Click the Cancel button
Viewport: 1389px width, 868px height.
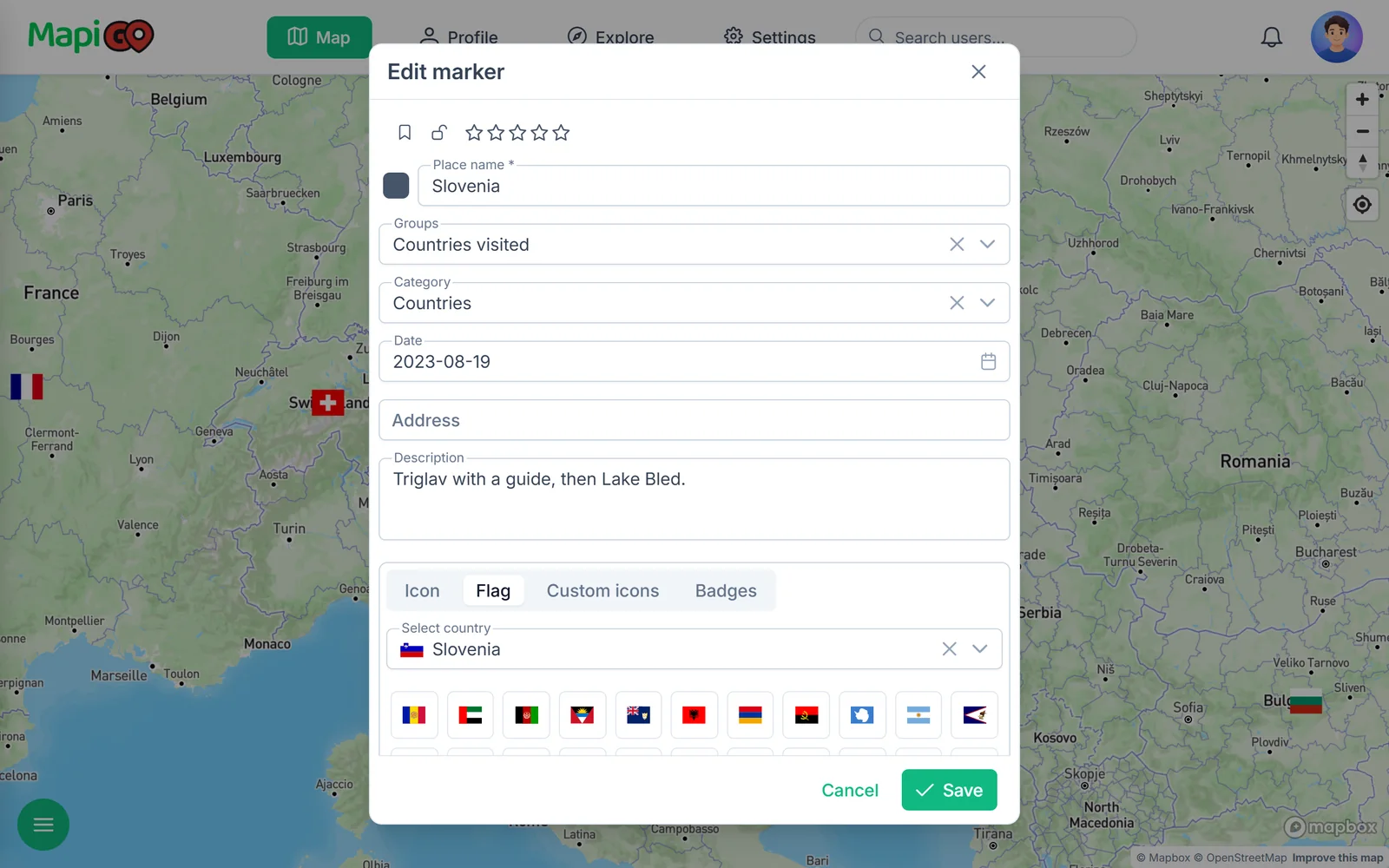click(x=850, y=790)
